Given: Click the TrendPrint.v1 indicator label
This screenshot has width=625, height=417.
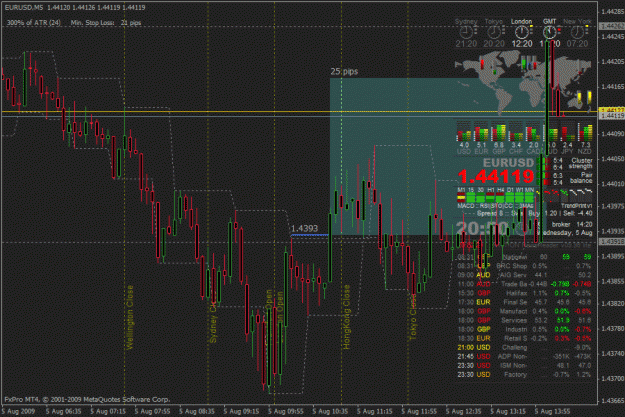Looking at the screenshot, I should [x=576, y=206].
